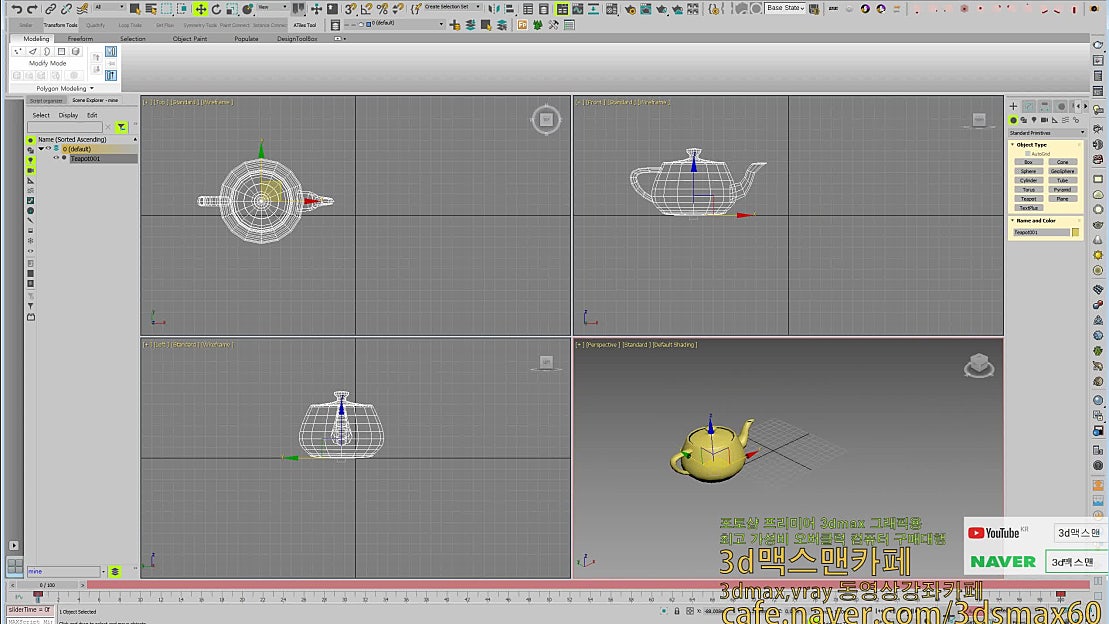Enable the AutoGrid checkbox

tap(1025, 153)
